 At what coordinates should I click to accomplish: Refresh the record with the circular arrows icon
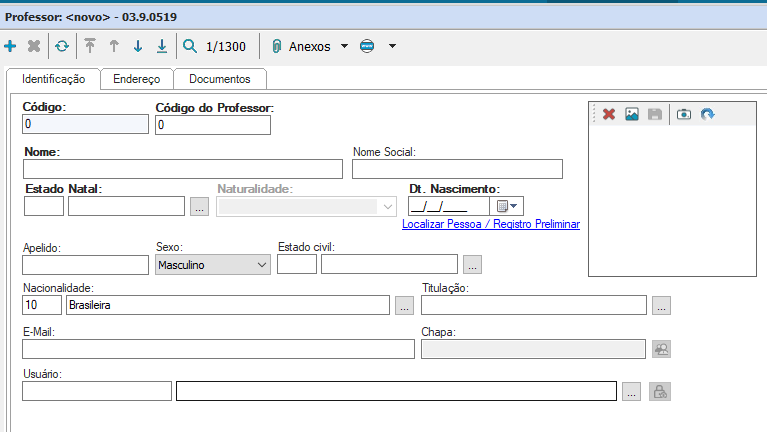coord(62,46)
